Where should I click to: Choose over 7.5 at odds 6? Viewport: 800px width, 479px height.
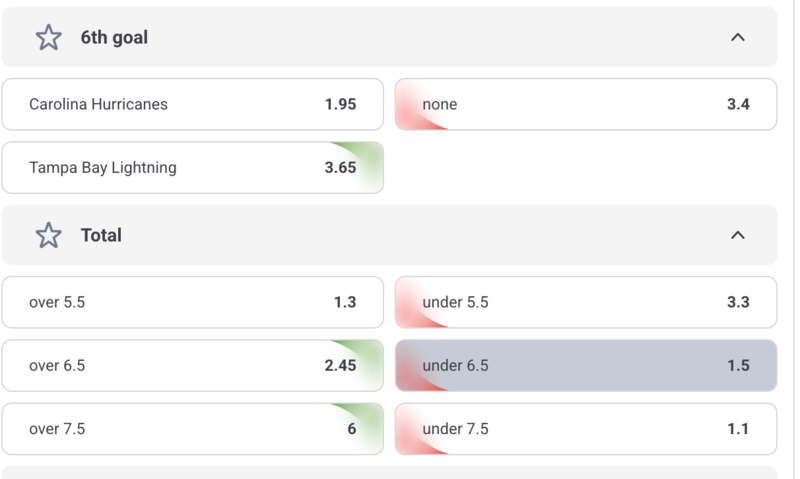tap(193, 428)
